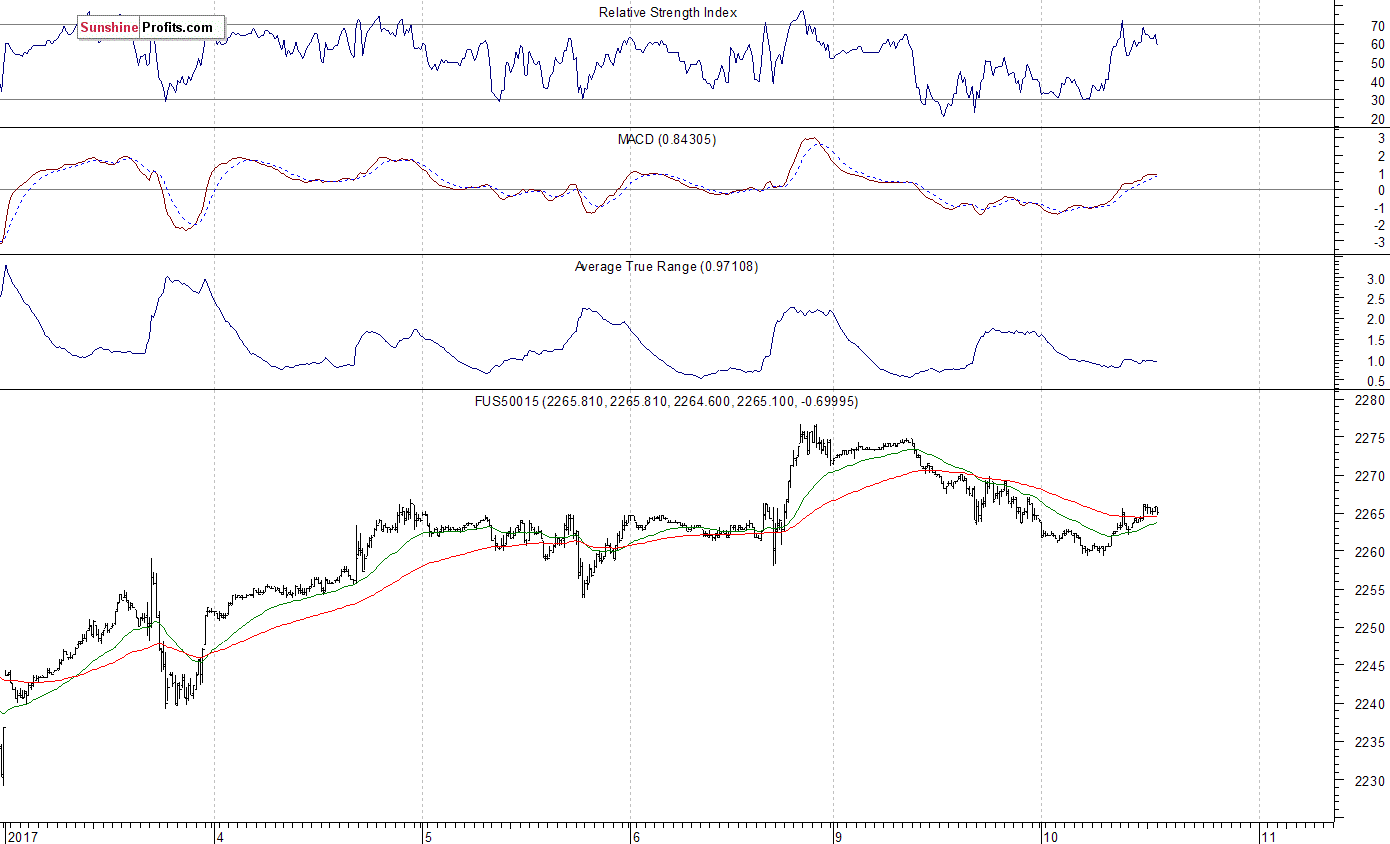Image resolution: width=1390 pixels, height=844 pixels.
Task: Click the 50 level on the RSI axis
Action: pyautogui.click(x=1378, y=63)
